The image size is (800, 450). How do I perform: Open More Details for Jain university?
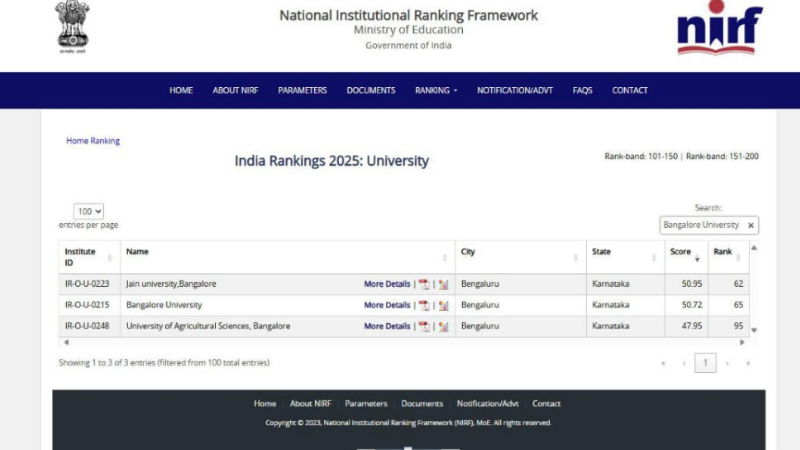(387, 284)
